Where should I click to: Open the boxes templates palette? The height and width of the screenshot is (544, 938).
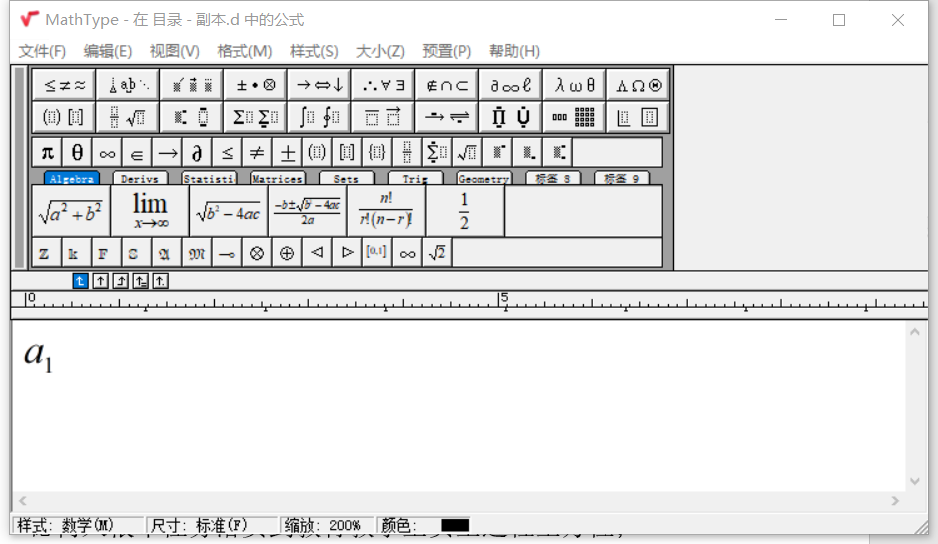pos(638,117)
